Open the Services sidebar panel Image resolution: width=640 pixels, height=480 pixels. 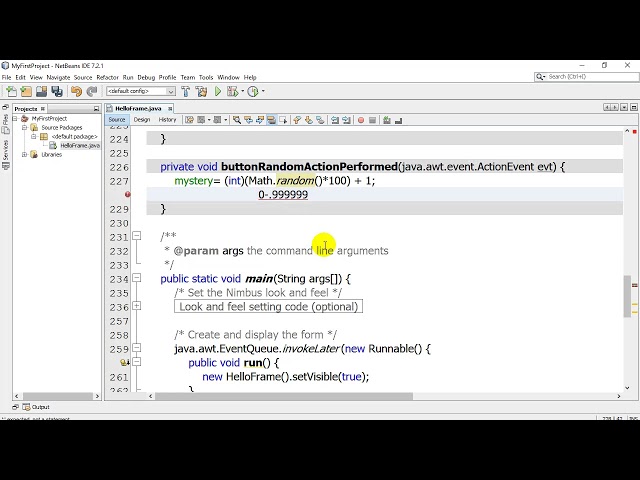pos(6,155)
